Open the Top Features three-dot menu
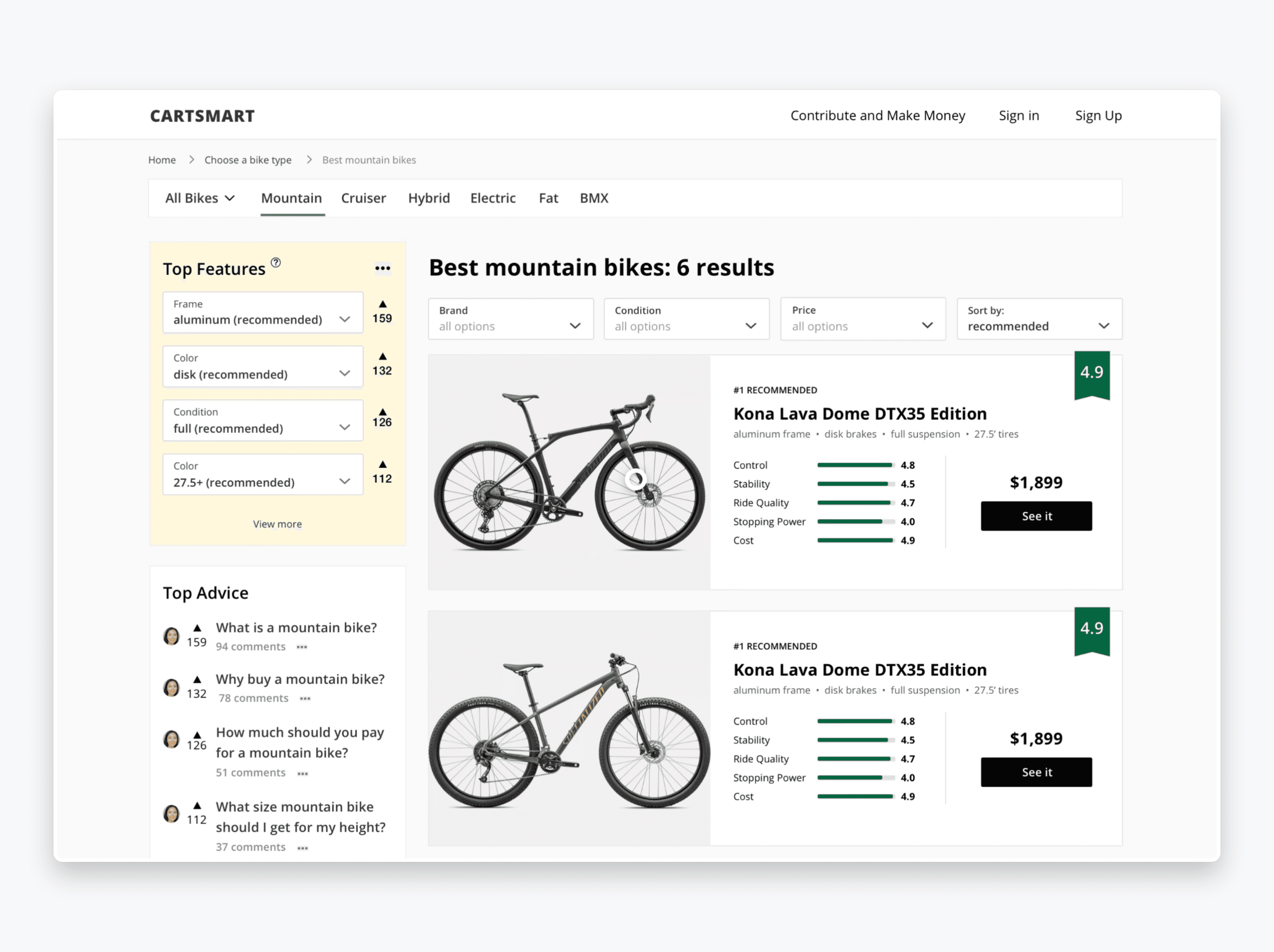This screenshot has height=952, width=1274. [x=382, y=268]
